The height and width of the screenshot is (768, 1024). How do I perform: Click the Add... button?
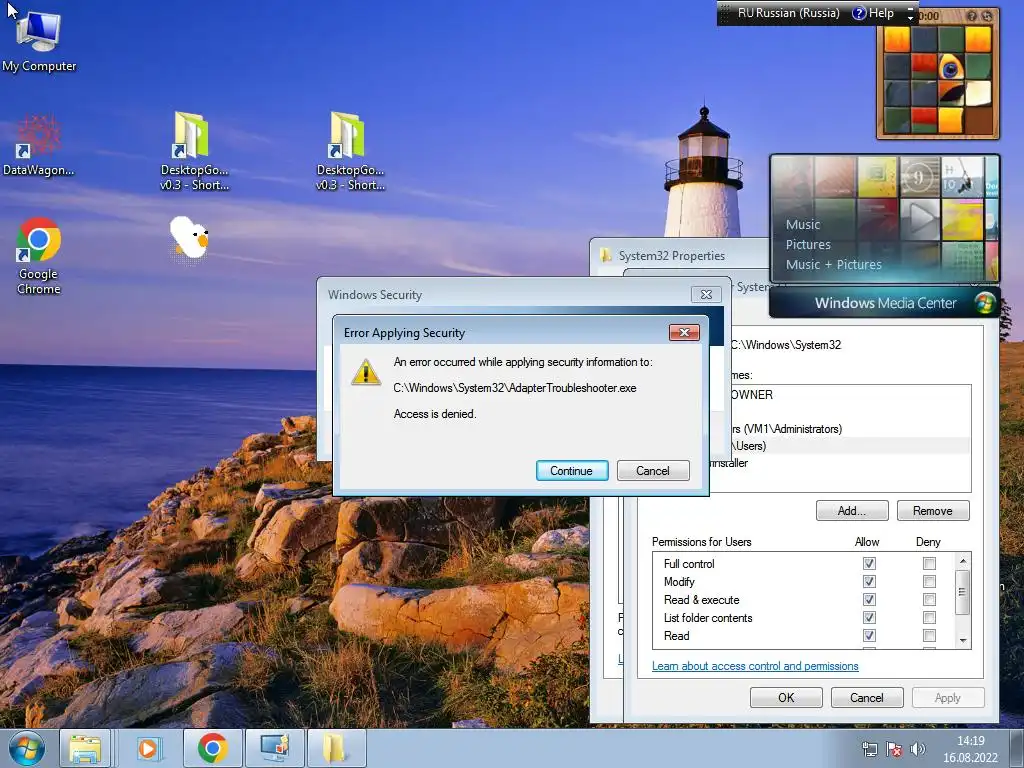[x=852, y=511]
